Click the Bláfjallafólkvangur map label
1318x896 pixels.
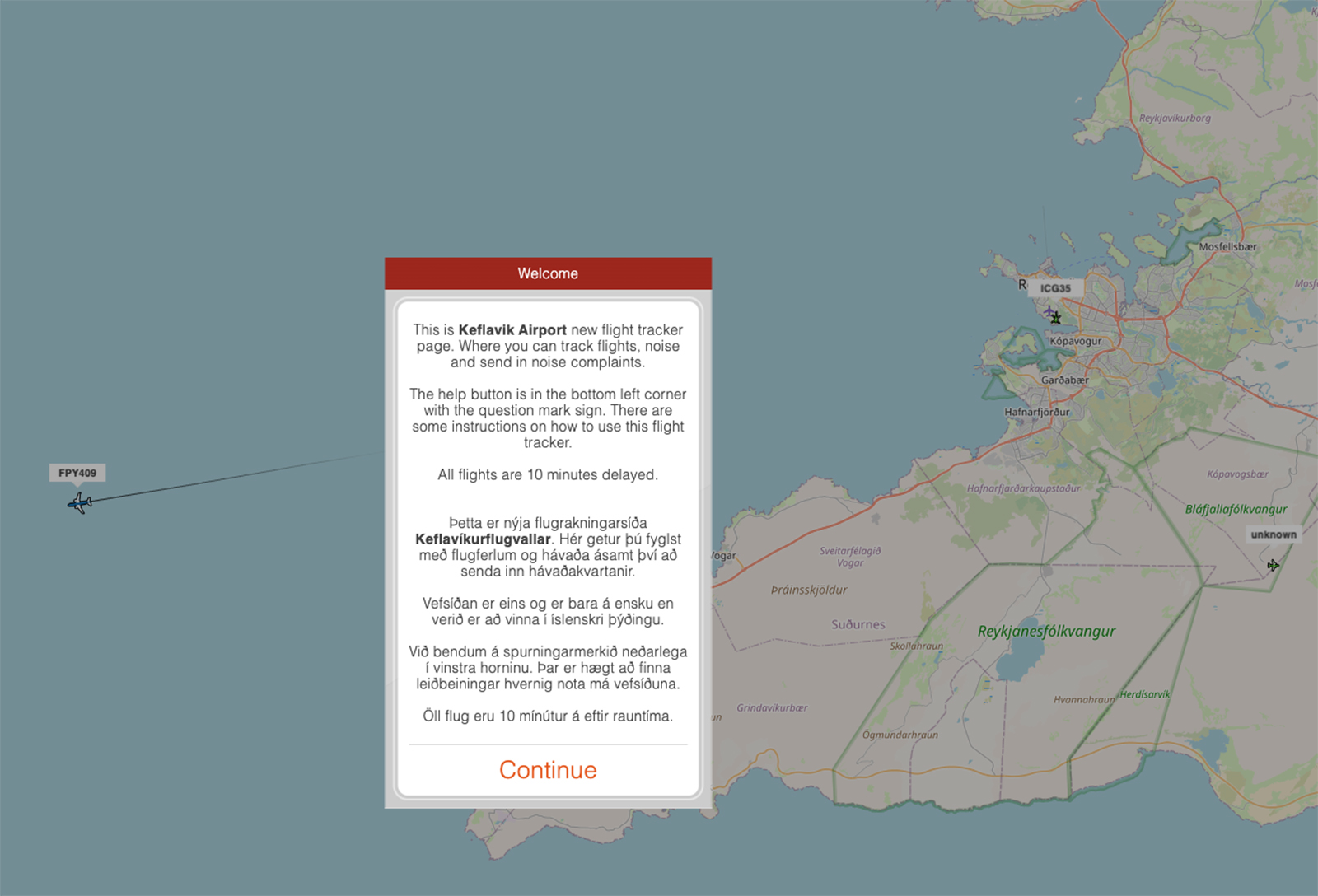[1236, 509]
